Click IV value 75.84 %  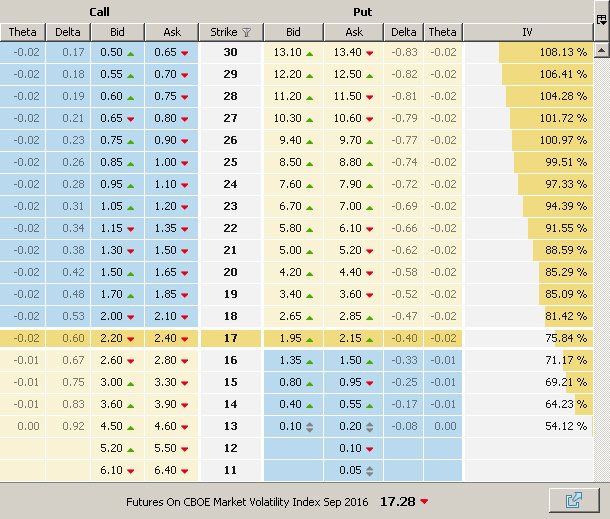point(528,338)
